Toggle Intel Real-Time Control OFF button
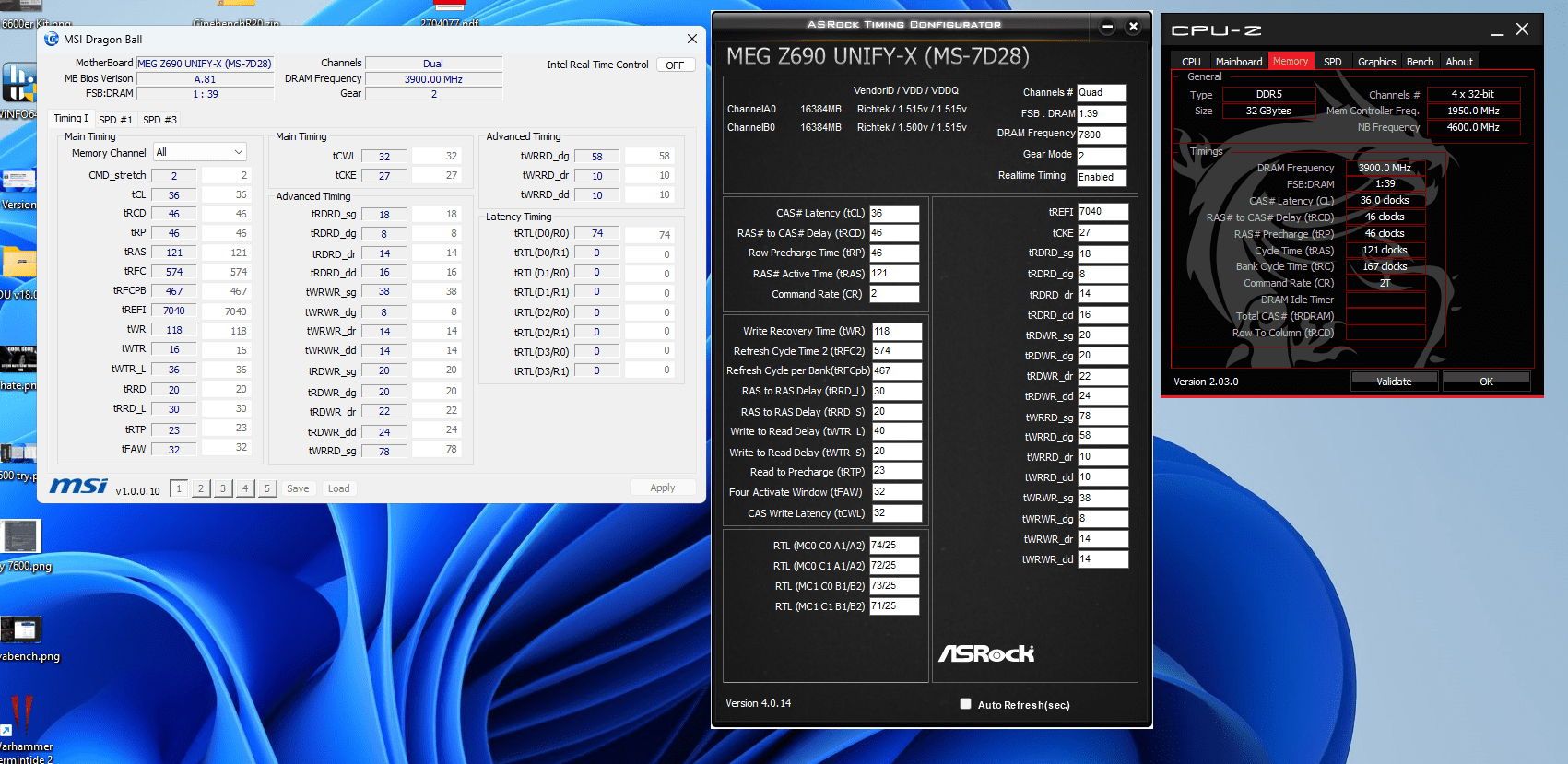 coord(676,65)
